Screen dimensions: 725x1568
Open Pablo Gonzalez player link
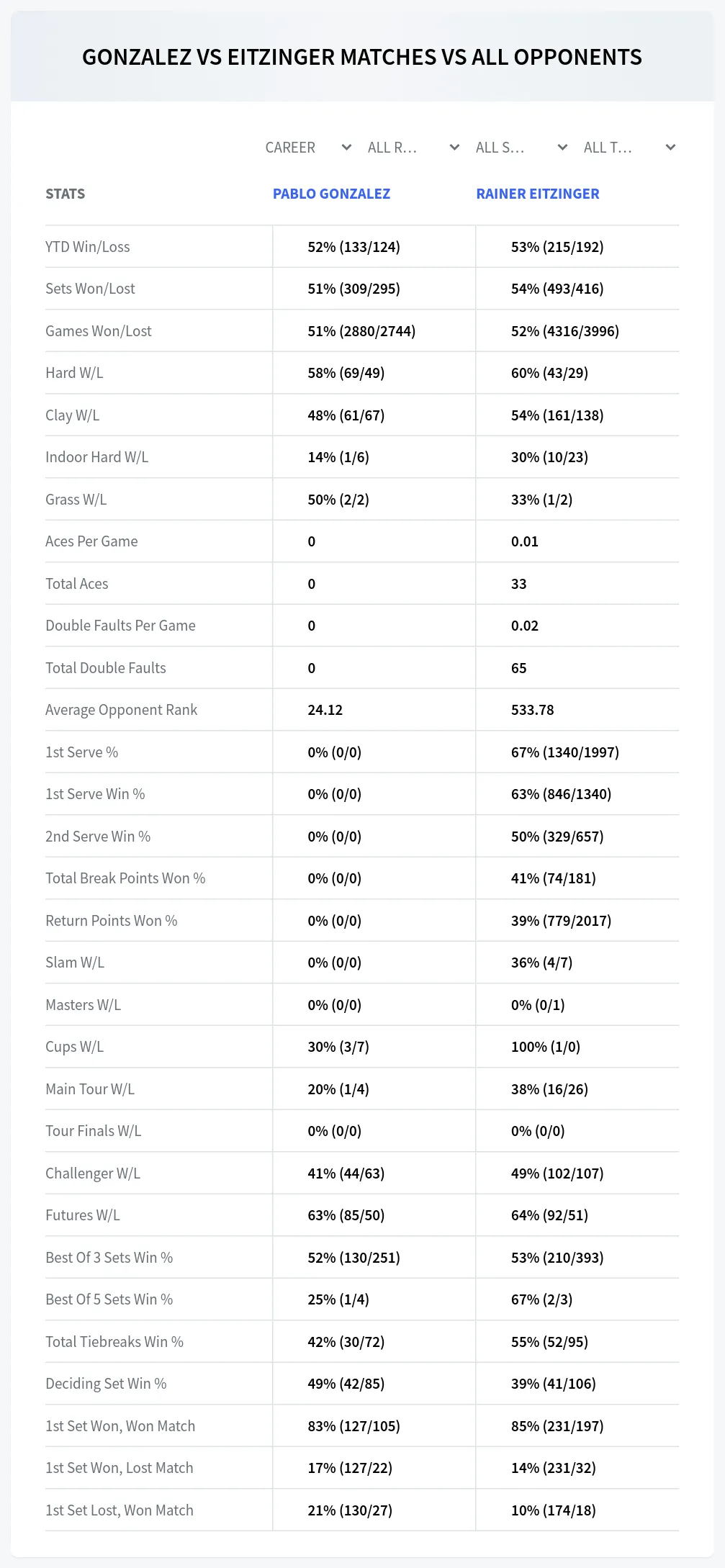(x=331, y=194)
